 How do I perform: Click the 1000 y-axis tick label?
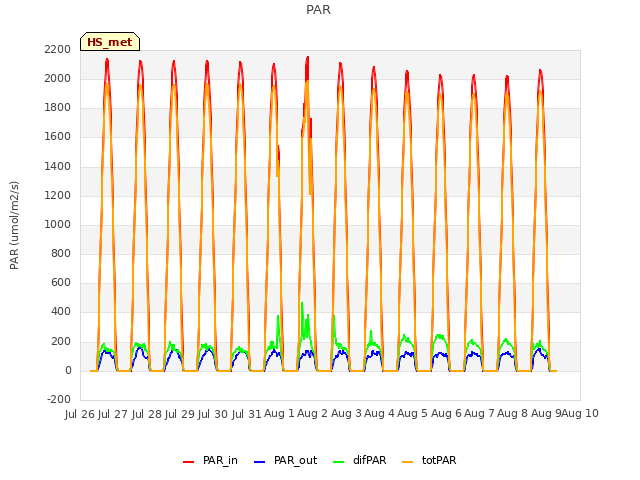click(58, 224)
